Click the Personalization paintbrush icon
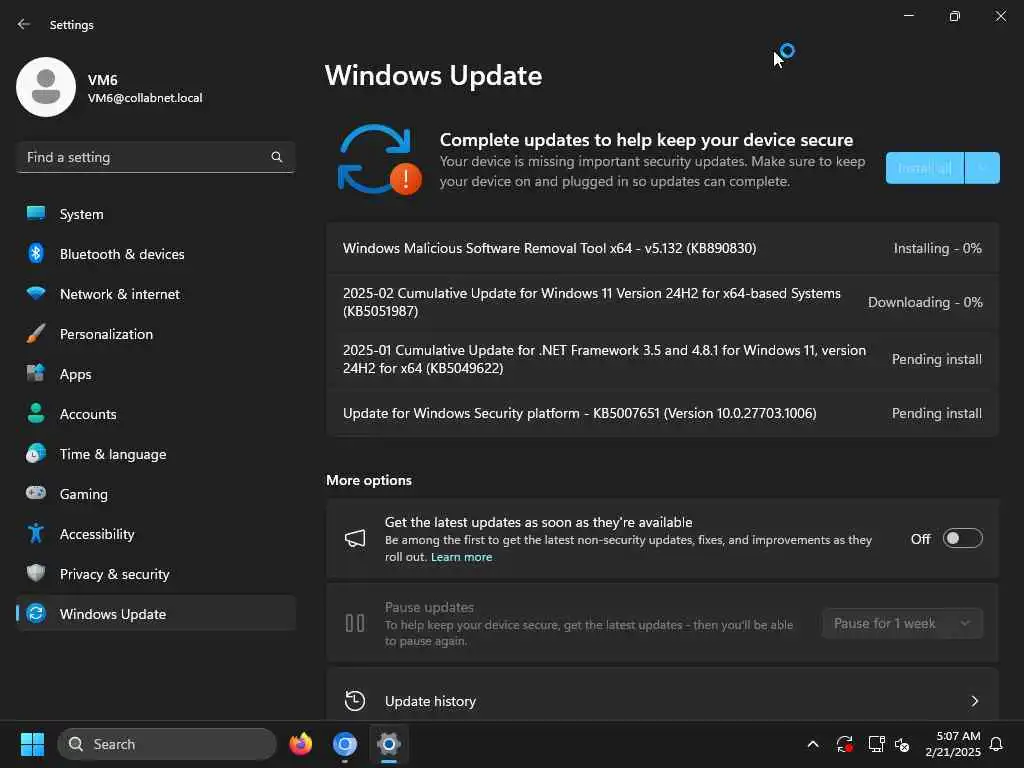Screen dimensions: 1024x768 coord(36,334)
